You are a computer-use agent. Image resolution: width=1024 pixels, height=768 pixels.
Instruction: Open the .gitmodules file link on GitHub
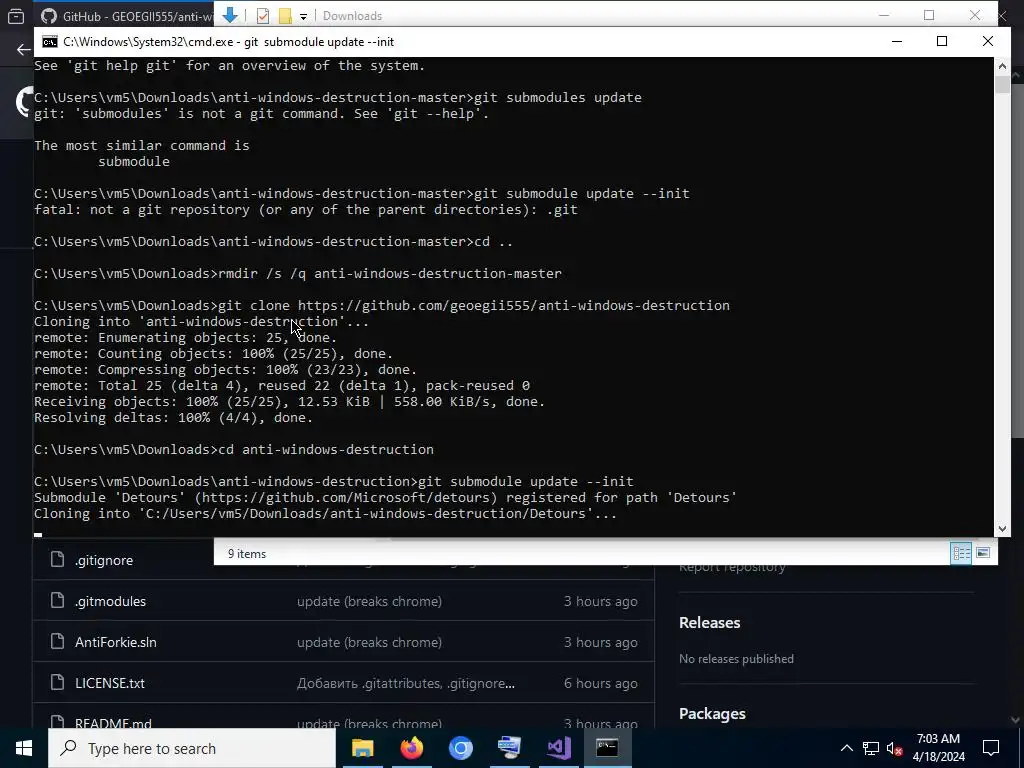110,601
